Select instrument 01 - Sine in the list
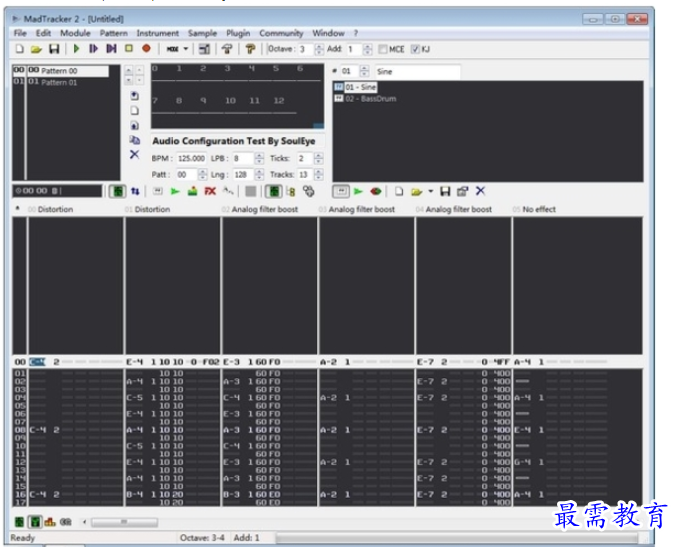 tap(356, 87)
